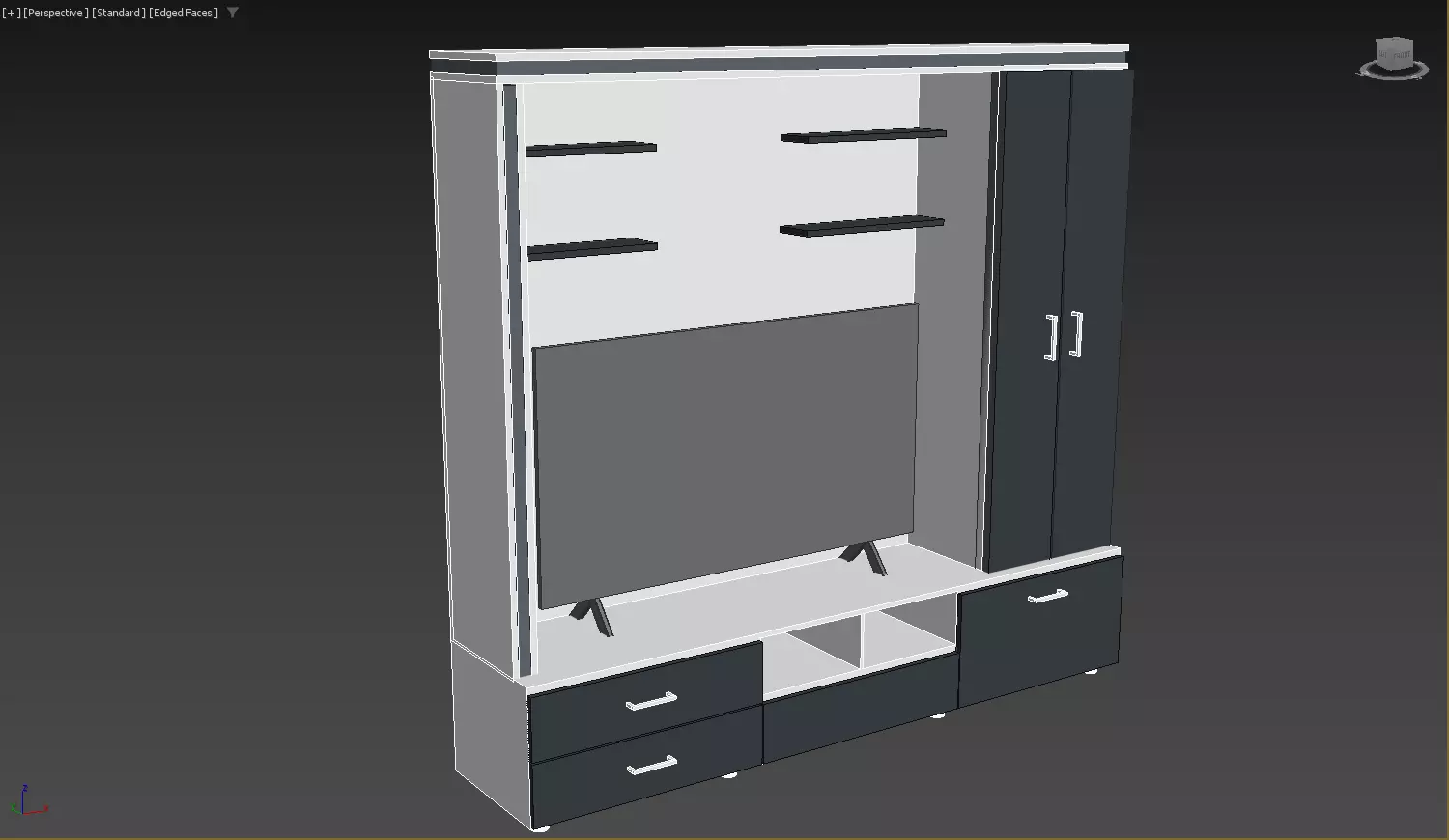The width and height of the screenshot is (1449, 840).
Task: Click the ViewCube navigation cube
Action: [x=1394, y=52]
